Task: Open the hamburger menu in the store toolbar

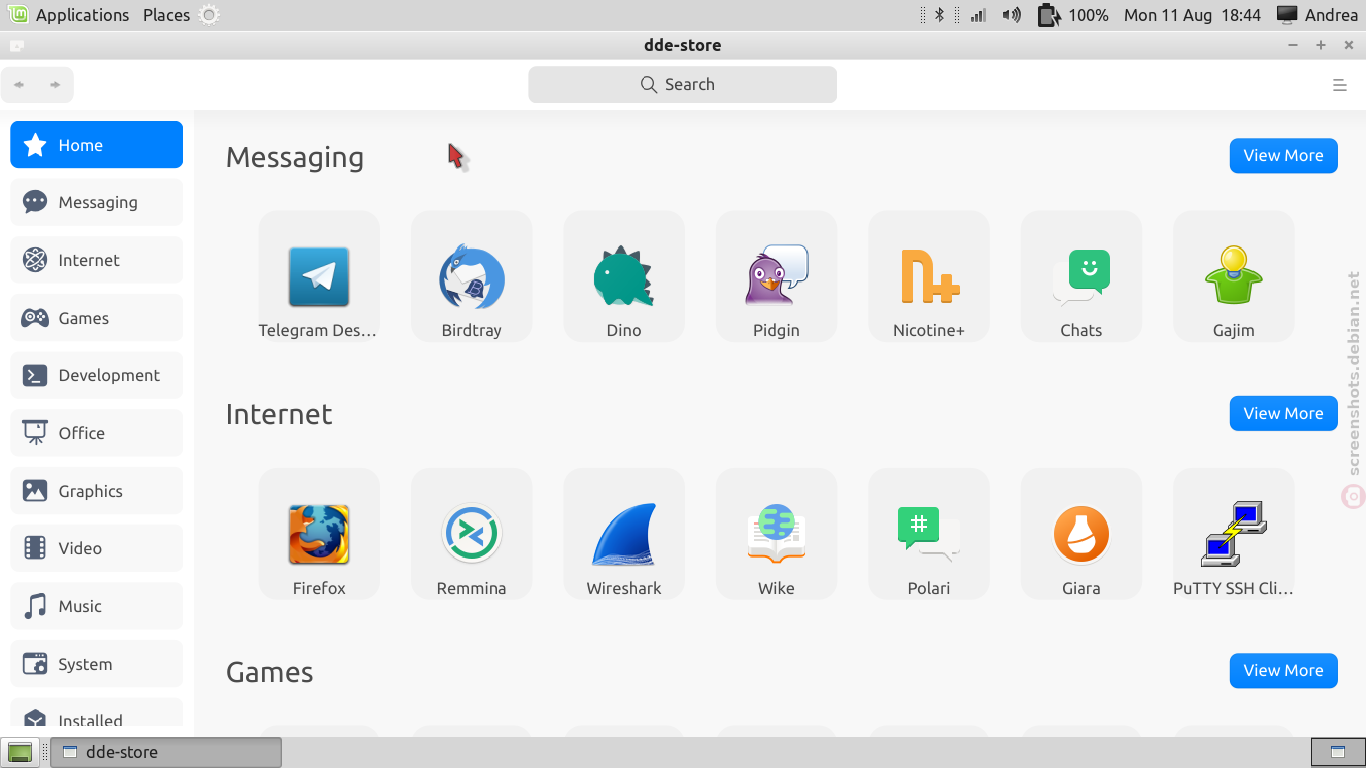Action: click(x=1340, y=85)
